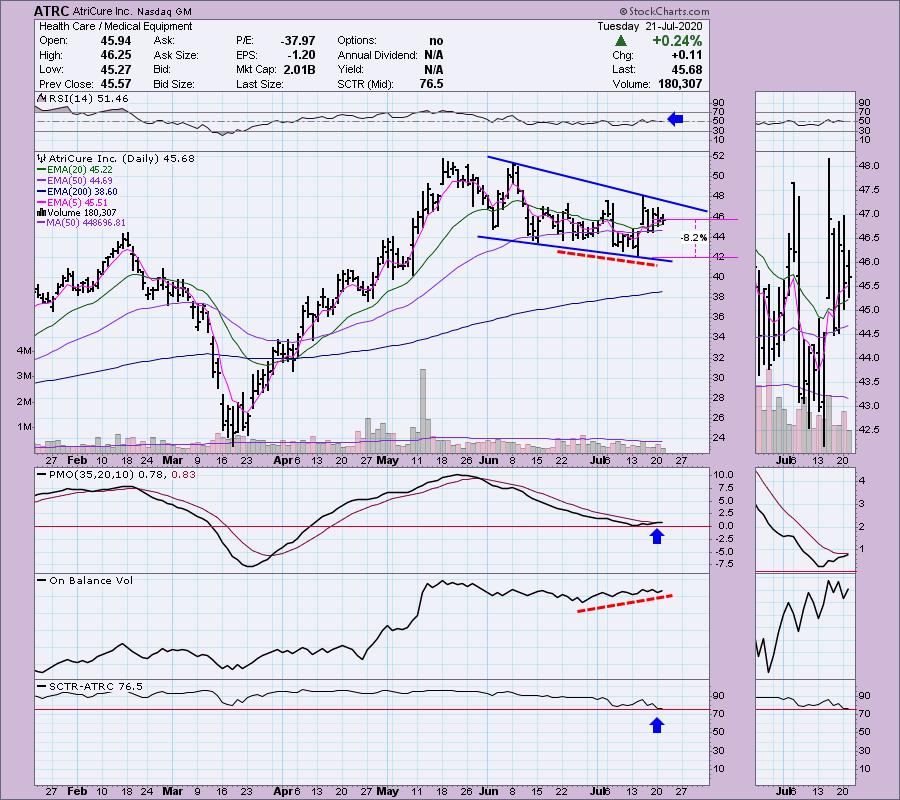900x800 pixels.
Task: Click the small icon beside RSI(14)
Action: coord(41,98)
